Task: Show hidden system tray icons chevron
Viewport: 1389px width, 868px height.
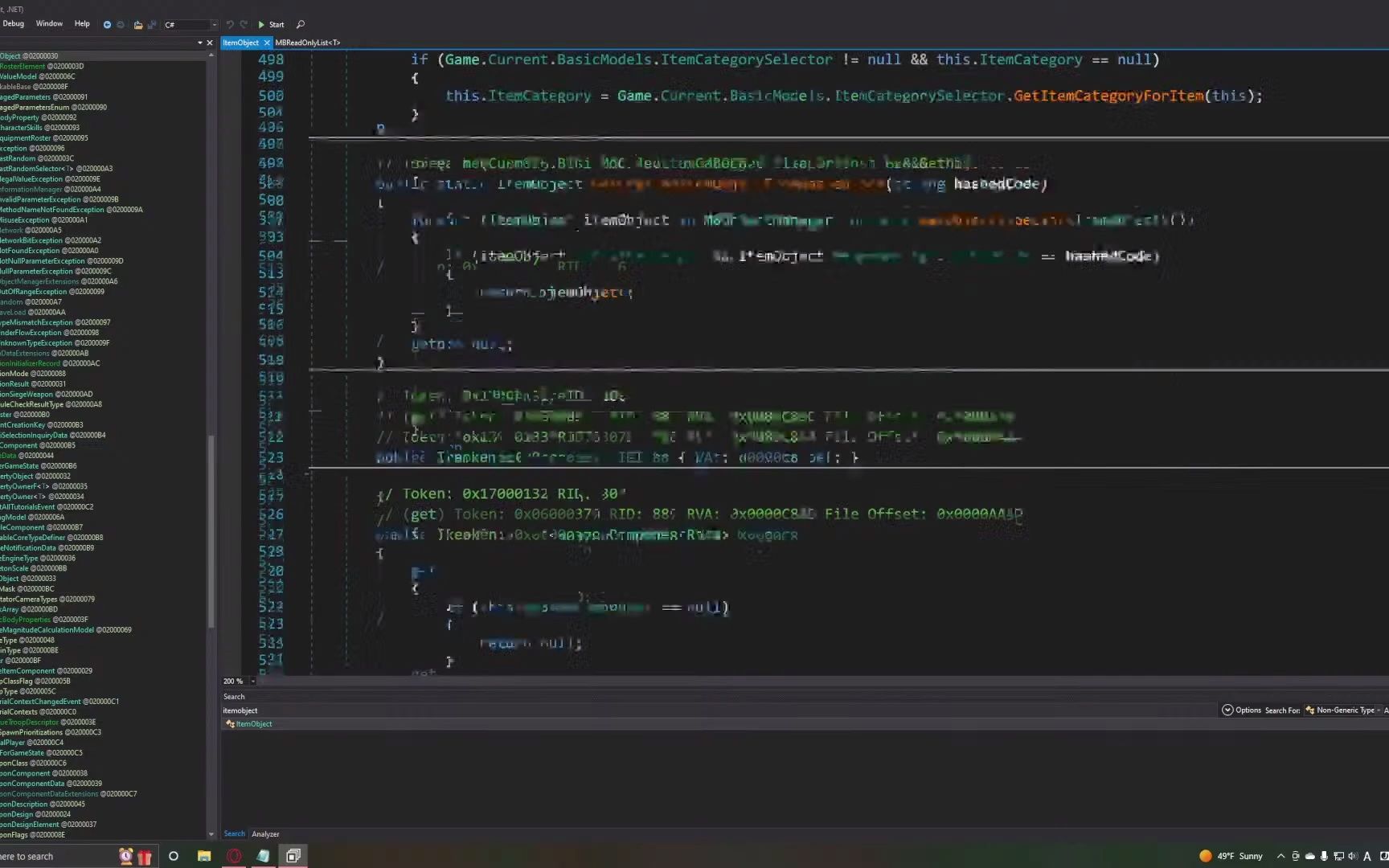Action: coord(1280,856)
